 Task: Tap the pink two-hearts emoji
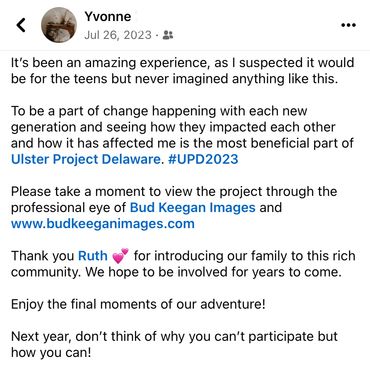click(x=120, y=256)
